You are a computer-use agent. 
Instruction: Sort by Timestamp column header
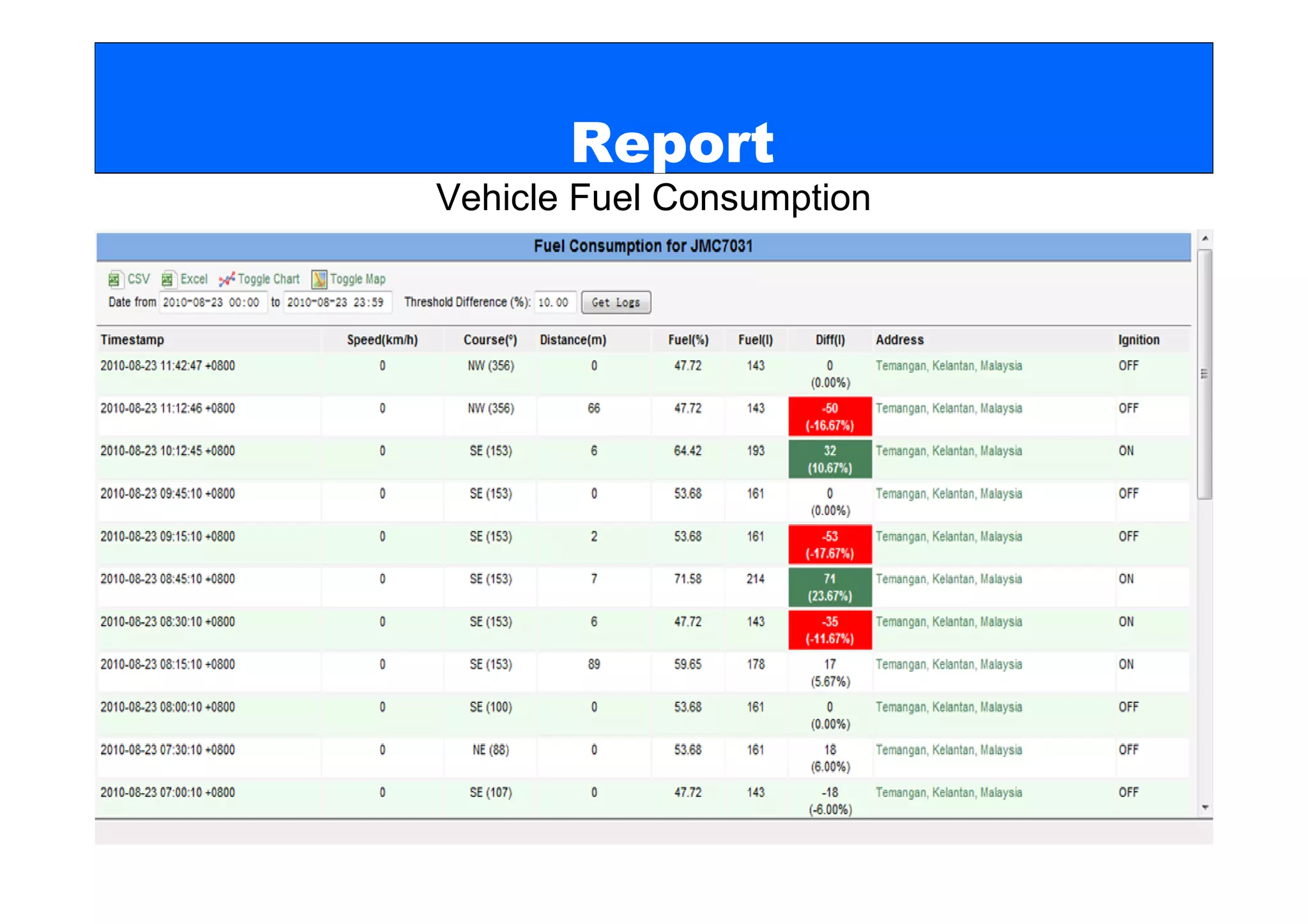132,340
